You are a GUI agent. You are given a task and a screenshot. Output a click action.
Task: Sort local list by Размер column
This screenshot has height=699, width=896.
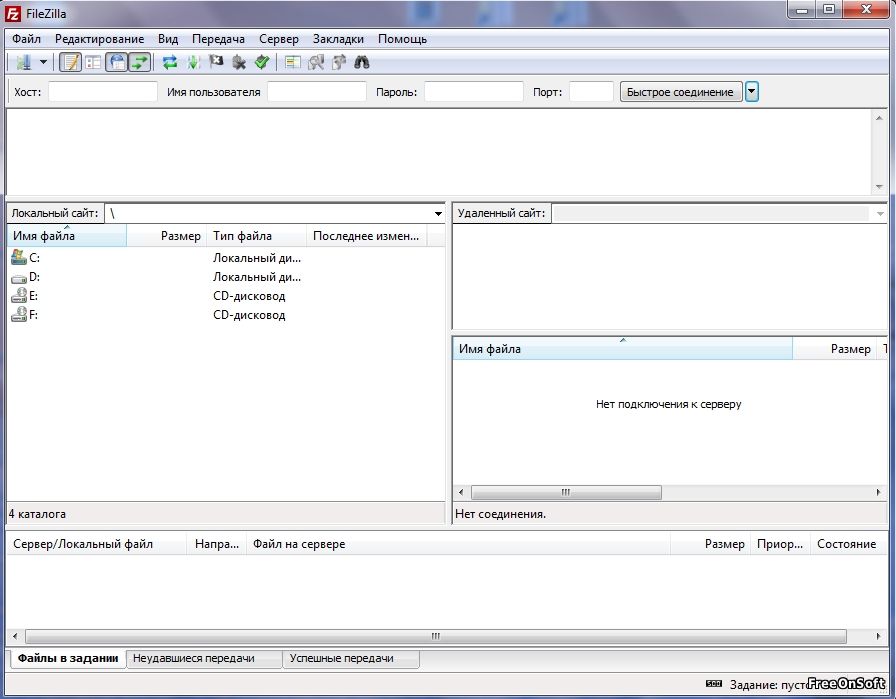point(166,236)
